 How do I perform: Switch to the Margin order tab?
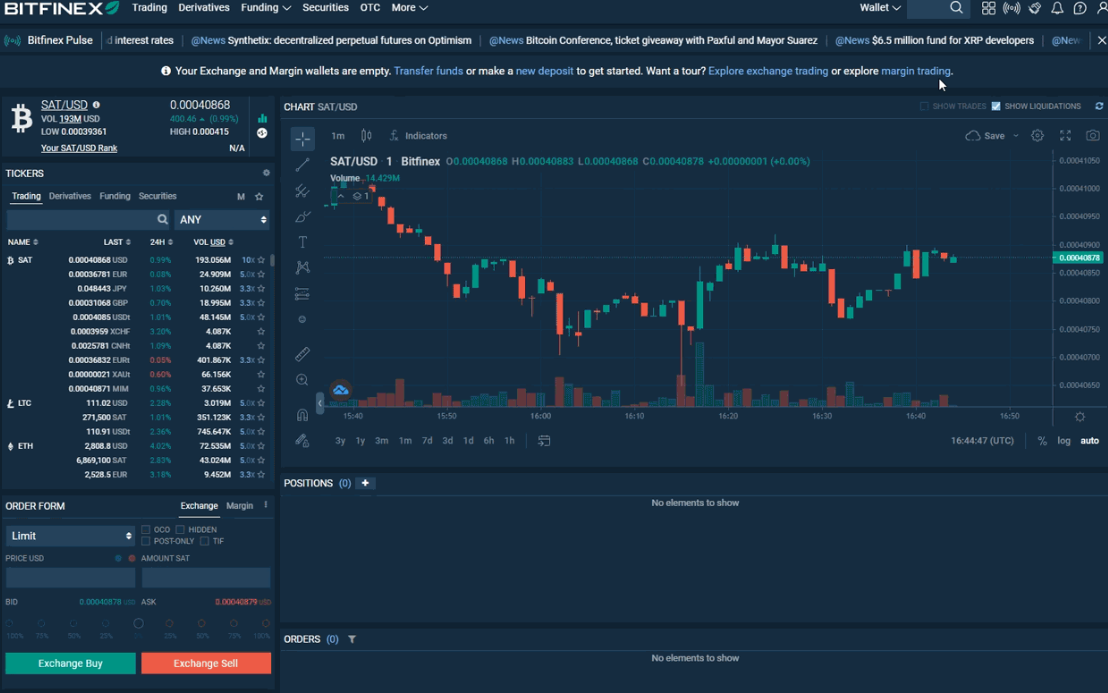tap(239, 506)
